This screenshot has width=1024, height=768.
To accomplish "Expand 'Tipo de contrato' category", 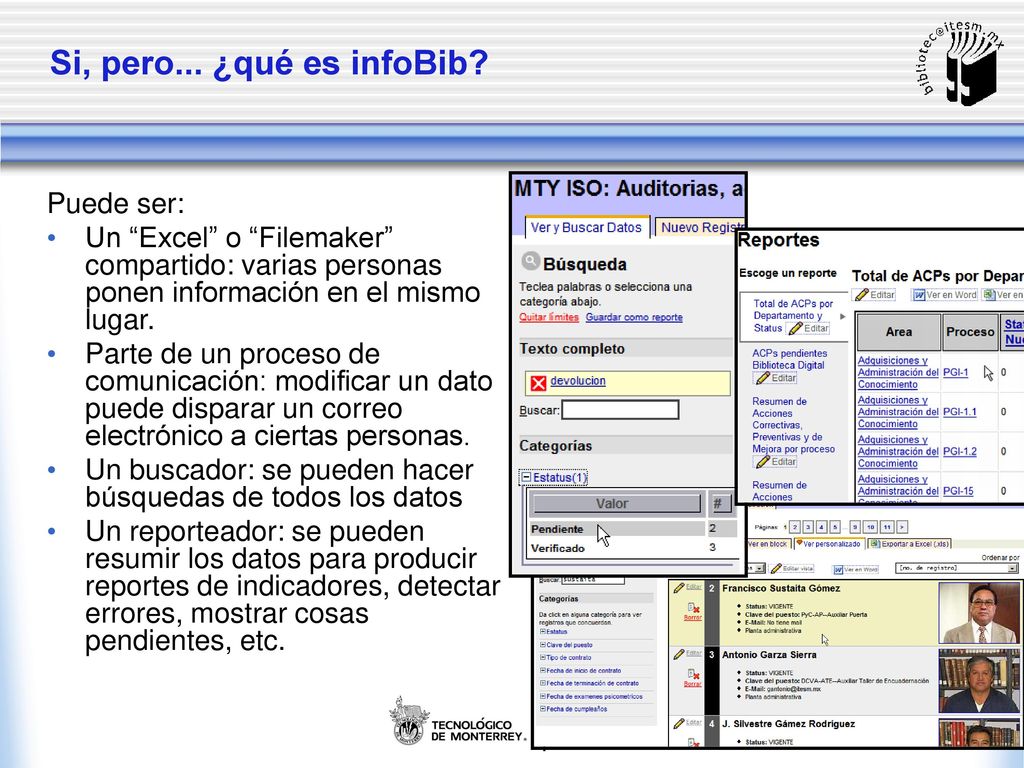I will tap(543, 658).
